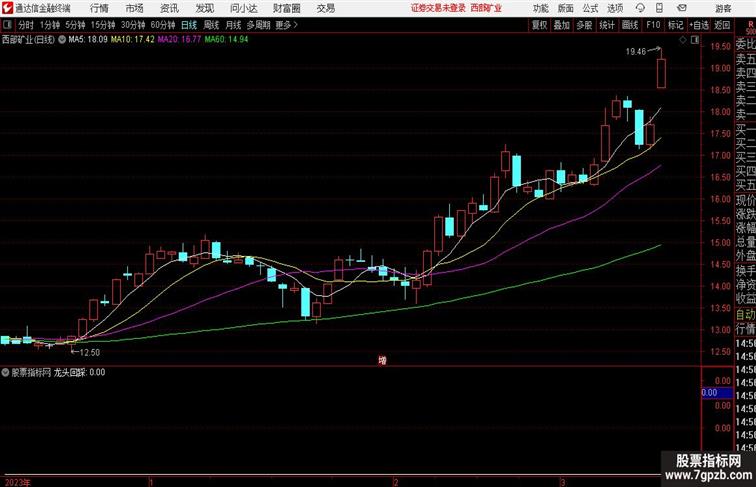Open the 功能 menu
756x487 pixels.
click(540, 8)
